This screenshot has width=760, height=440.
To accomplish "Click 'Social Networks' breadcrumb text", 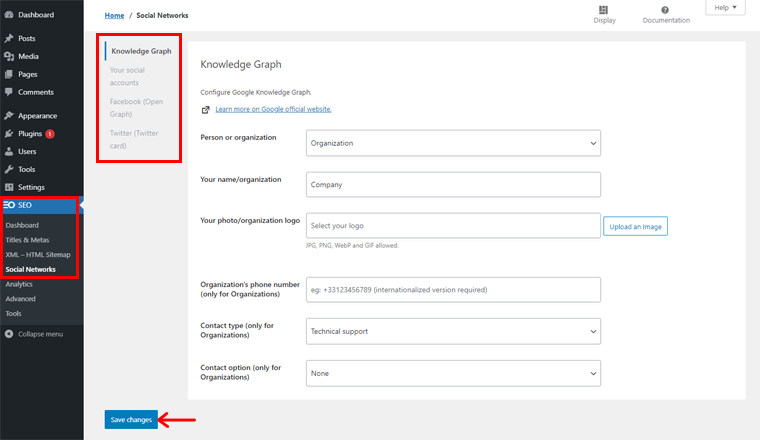I will [162, 16].
